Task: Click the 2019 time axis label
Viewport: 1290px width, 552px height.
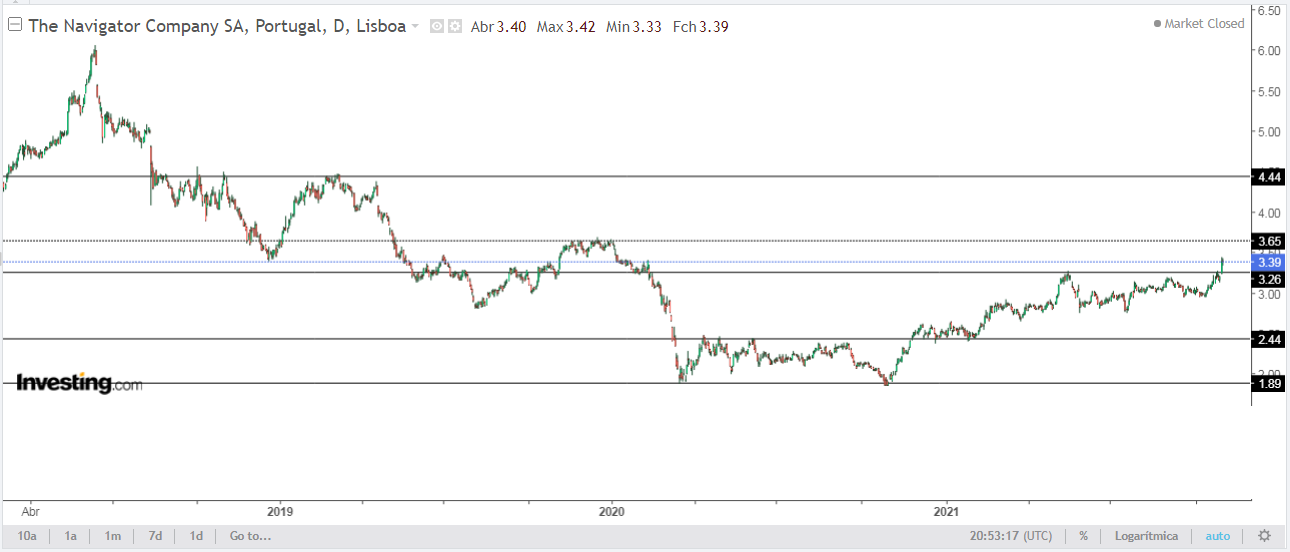Action: (279, 511)
